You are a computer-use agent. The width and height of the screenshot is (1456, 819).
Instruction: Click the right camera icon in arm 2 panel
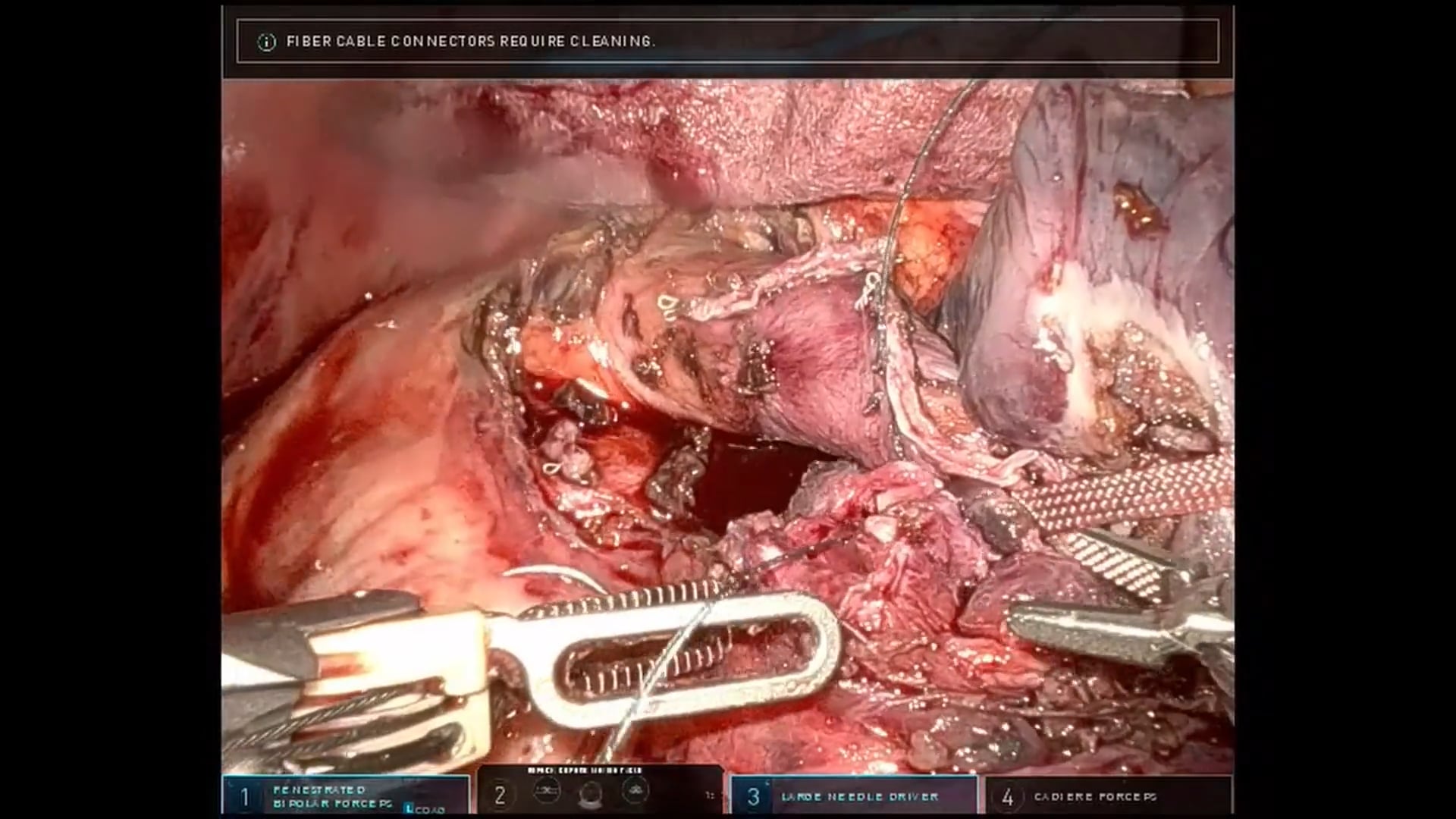pyautogui.click(x=635, y=792)
